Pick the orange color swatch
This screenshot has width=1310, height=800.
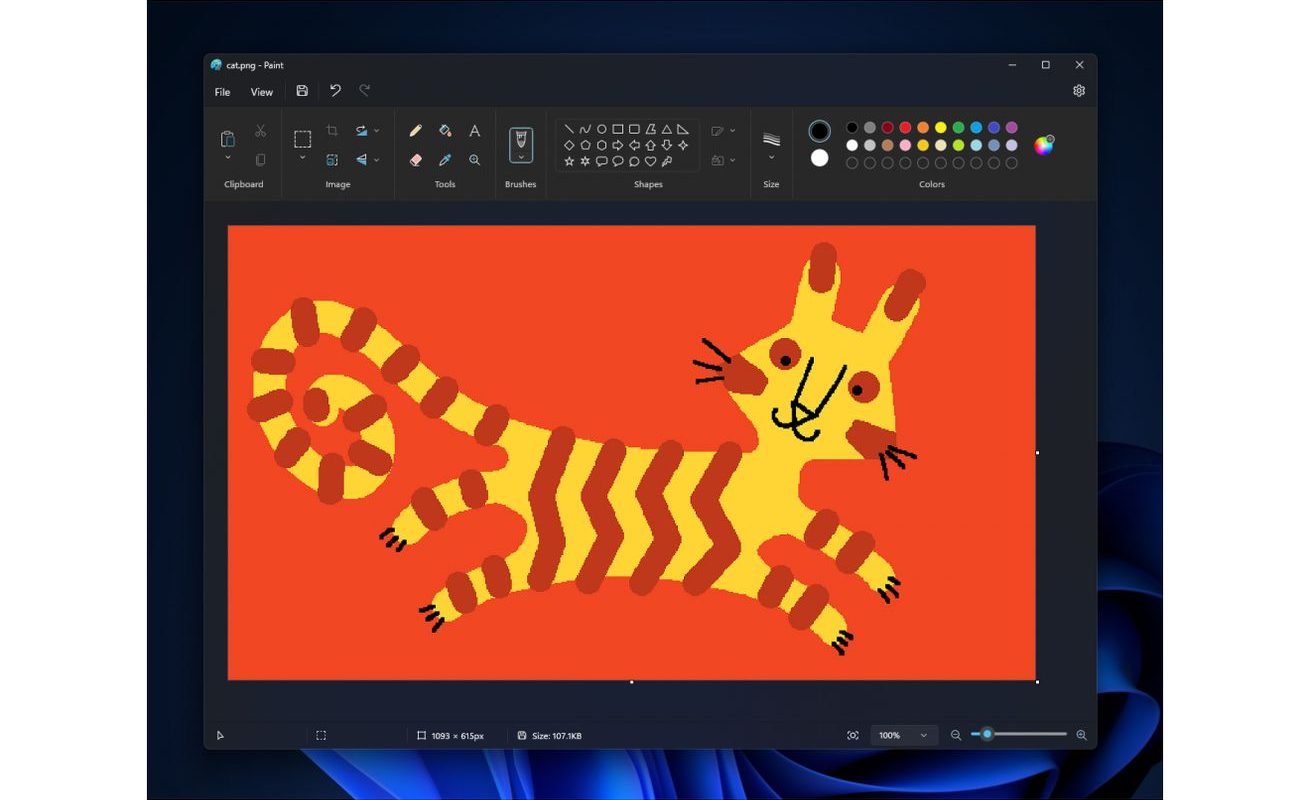pyautogui.click(x=923, y=128)
